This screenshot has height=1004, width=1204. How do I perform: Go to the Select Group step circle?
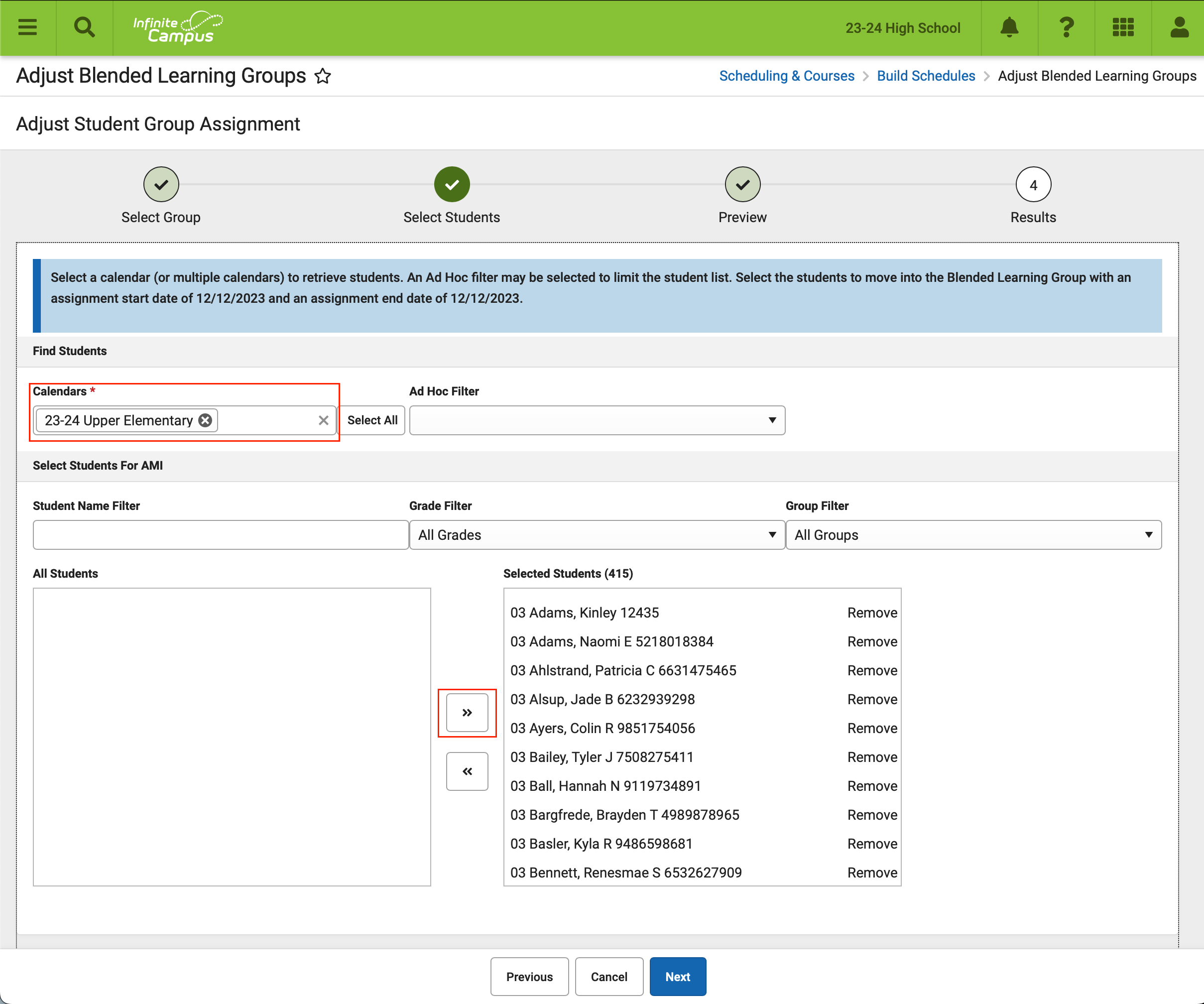pos(161,185)
